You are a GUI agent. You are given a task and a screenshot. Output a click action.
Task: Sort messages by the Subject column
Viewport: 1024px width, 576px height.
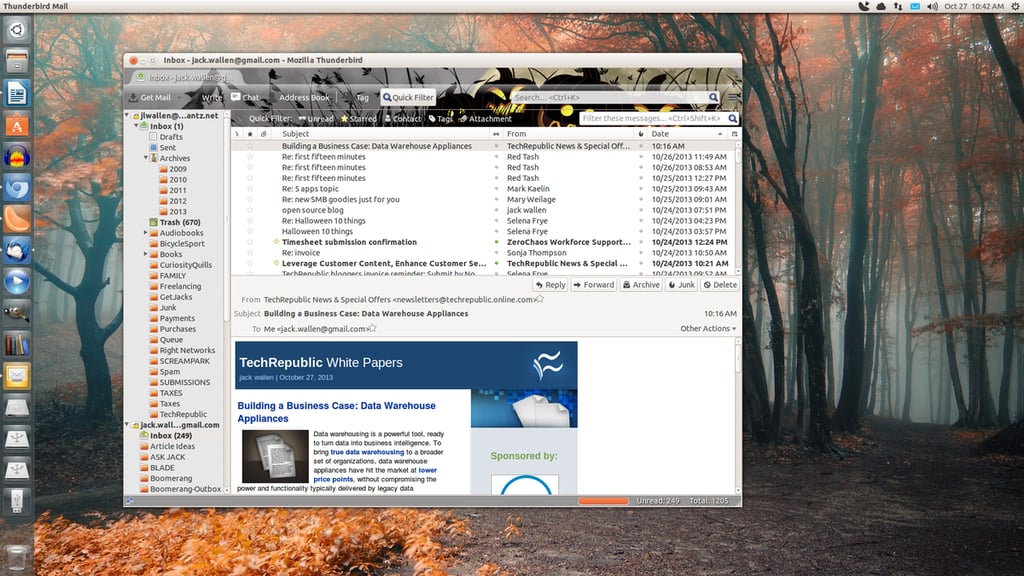381,134
